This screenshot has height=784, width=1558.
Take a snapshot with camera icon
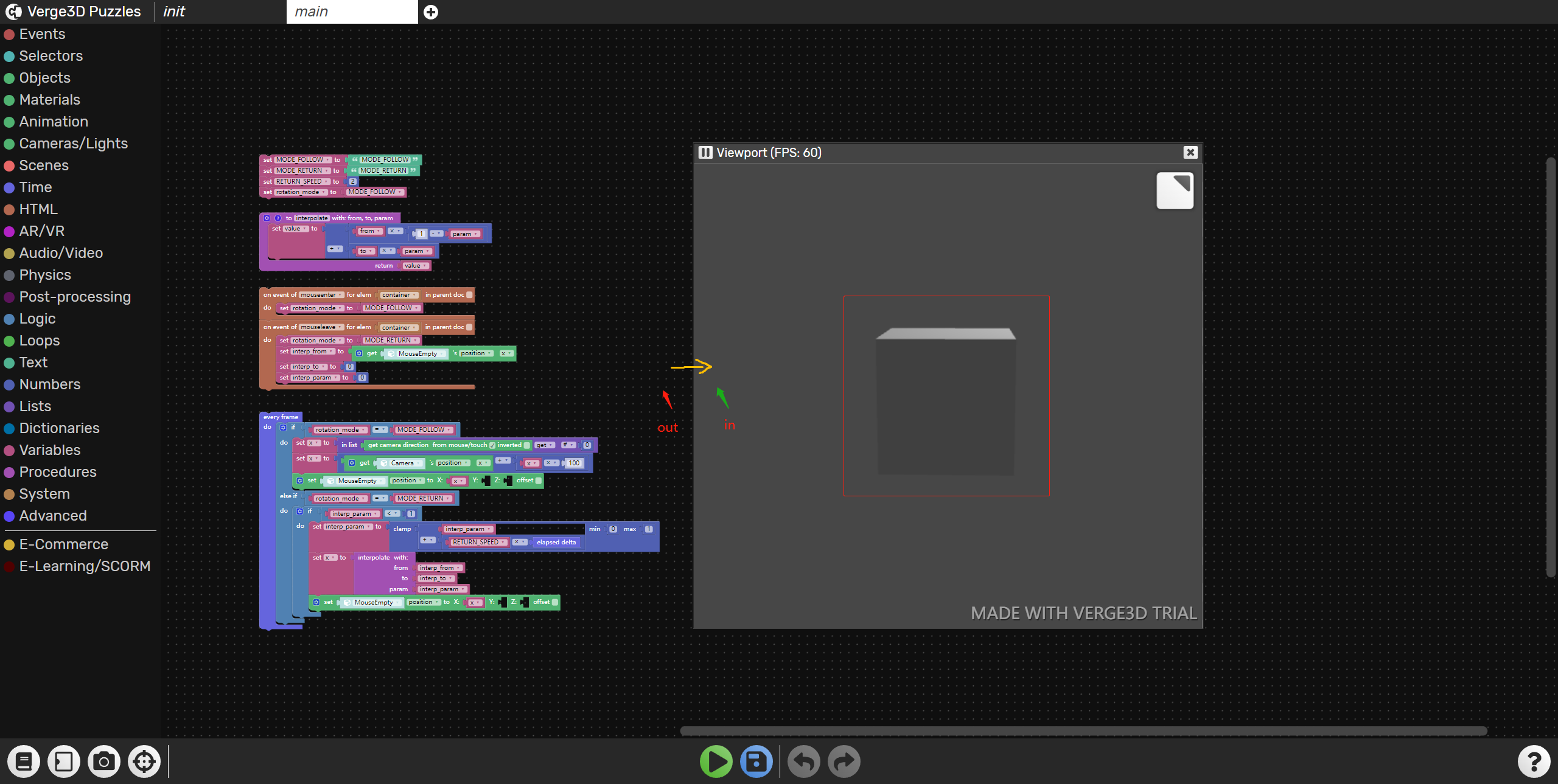104,761
